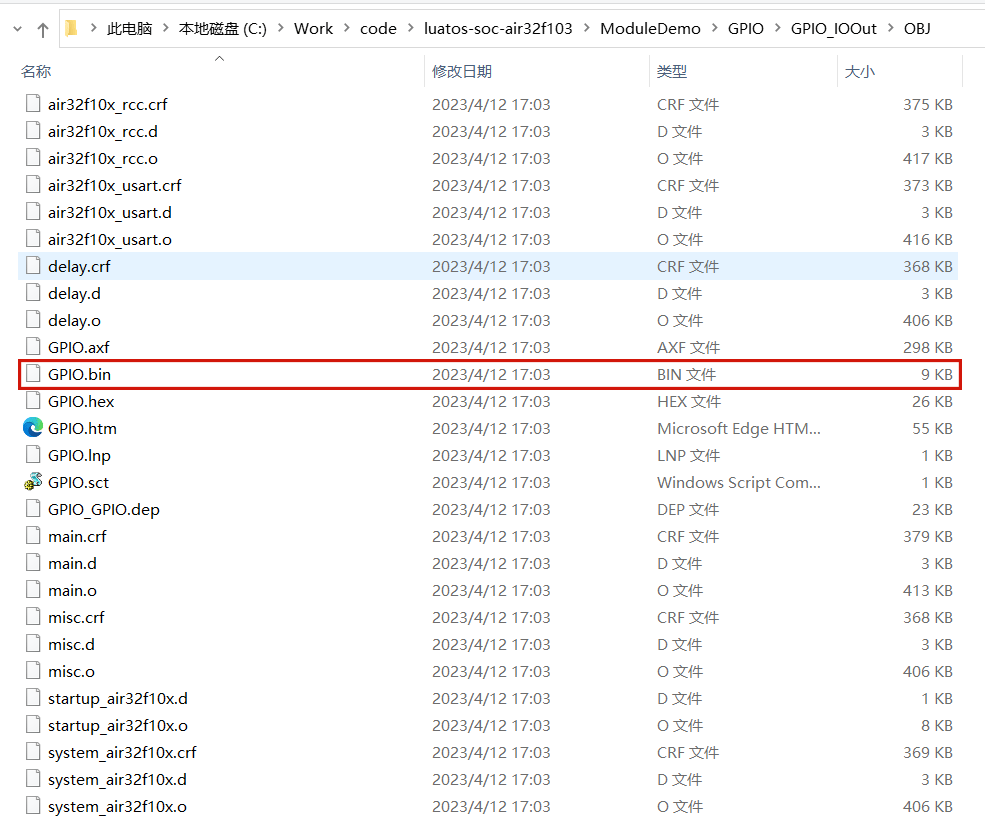Select file name GPIO.hex
The width and height of the screenshot is (985, 820).
[x=81, y=402]
